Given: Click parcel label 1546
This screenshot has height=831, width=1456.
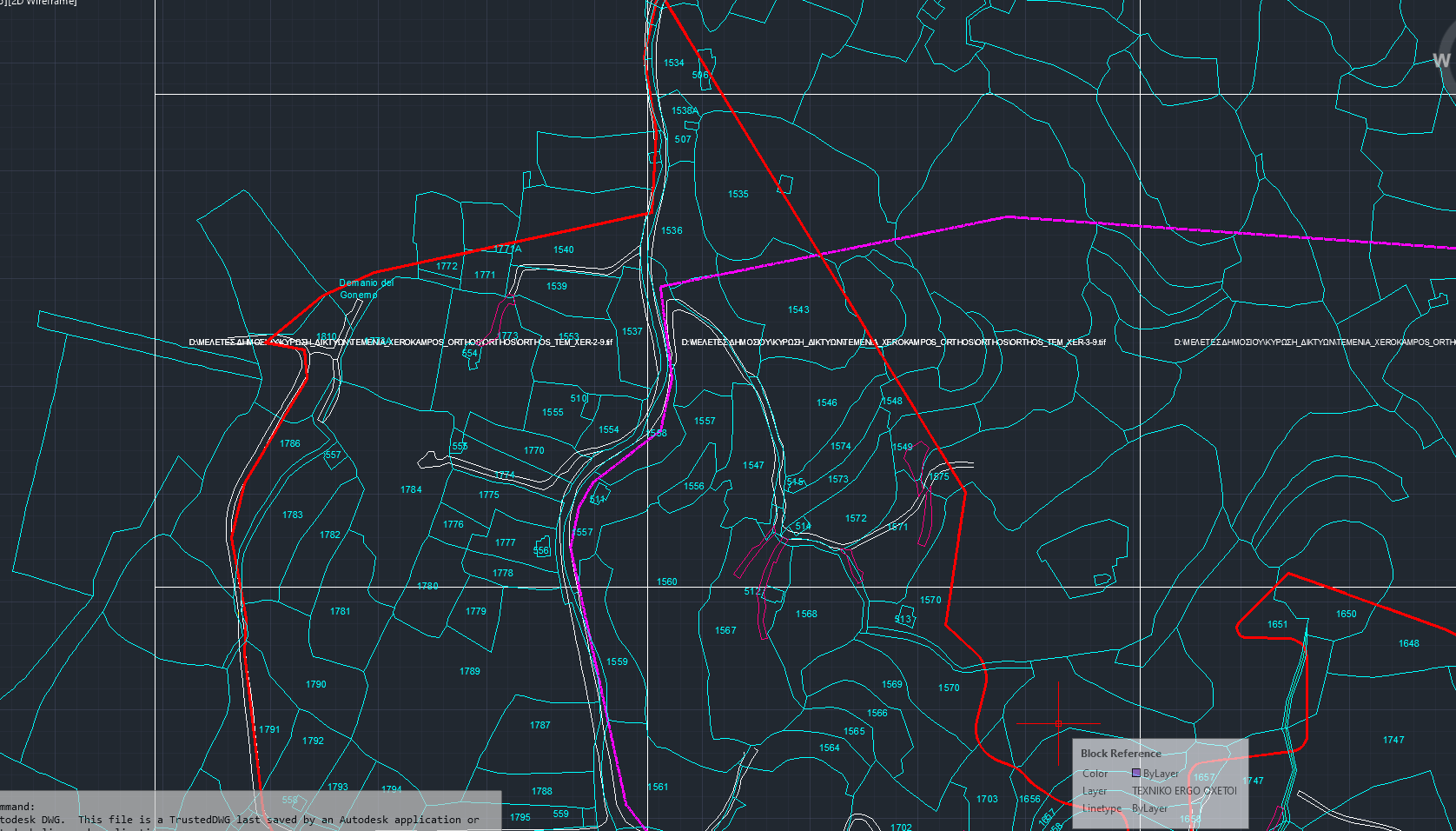Looking at the screenshot, I should point(826,403).
